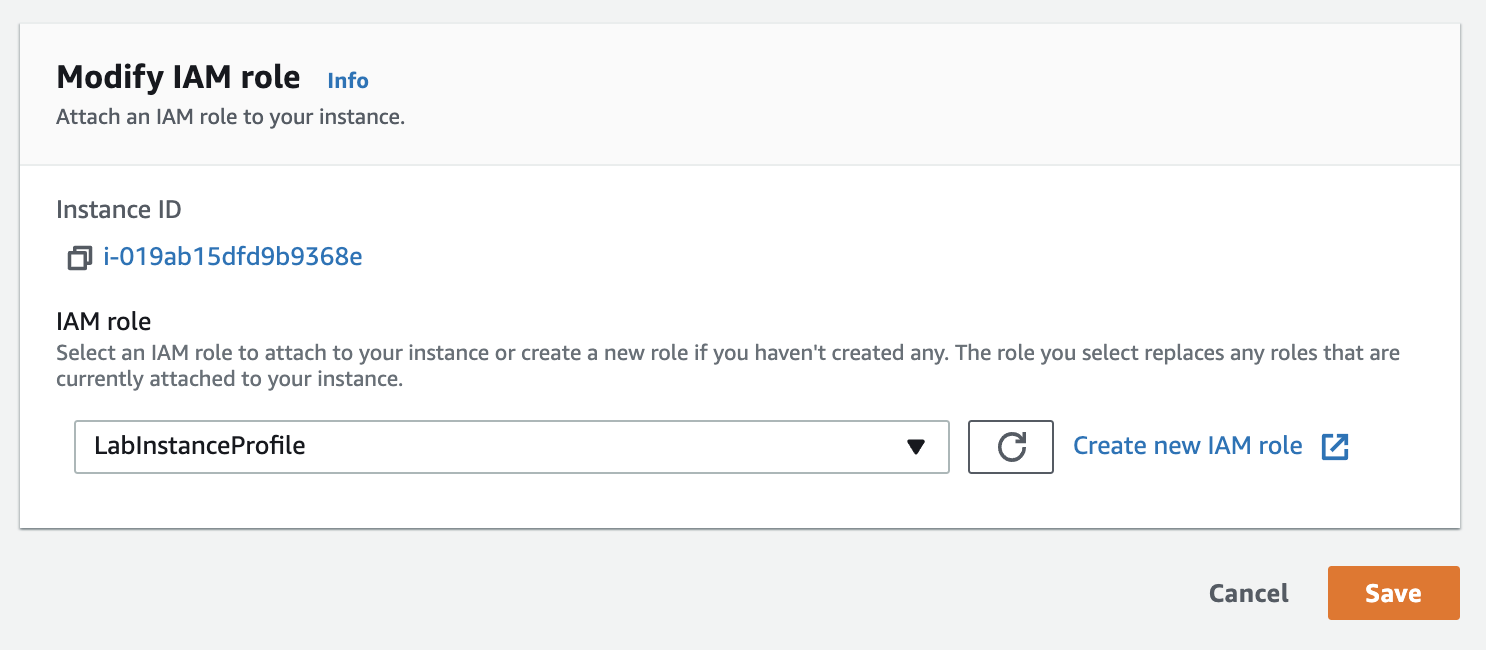Cancel the IAM role modification
Image resolution: width=1486 pixels, height=650 pixels.
[1248, 593]
